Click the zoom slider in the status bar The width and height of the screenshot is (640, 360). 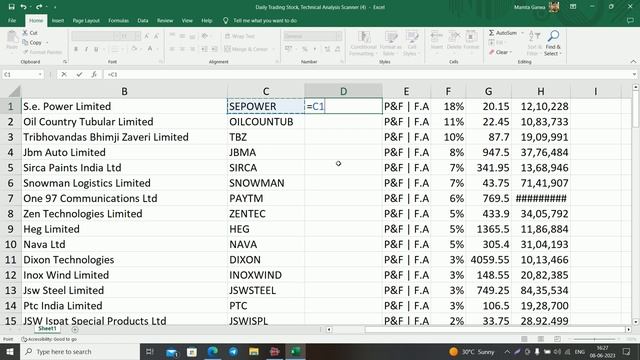click(x=594, y=339)
